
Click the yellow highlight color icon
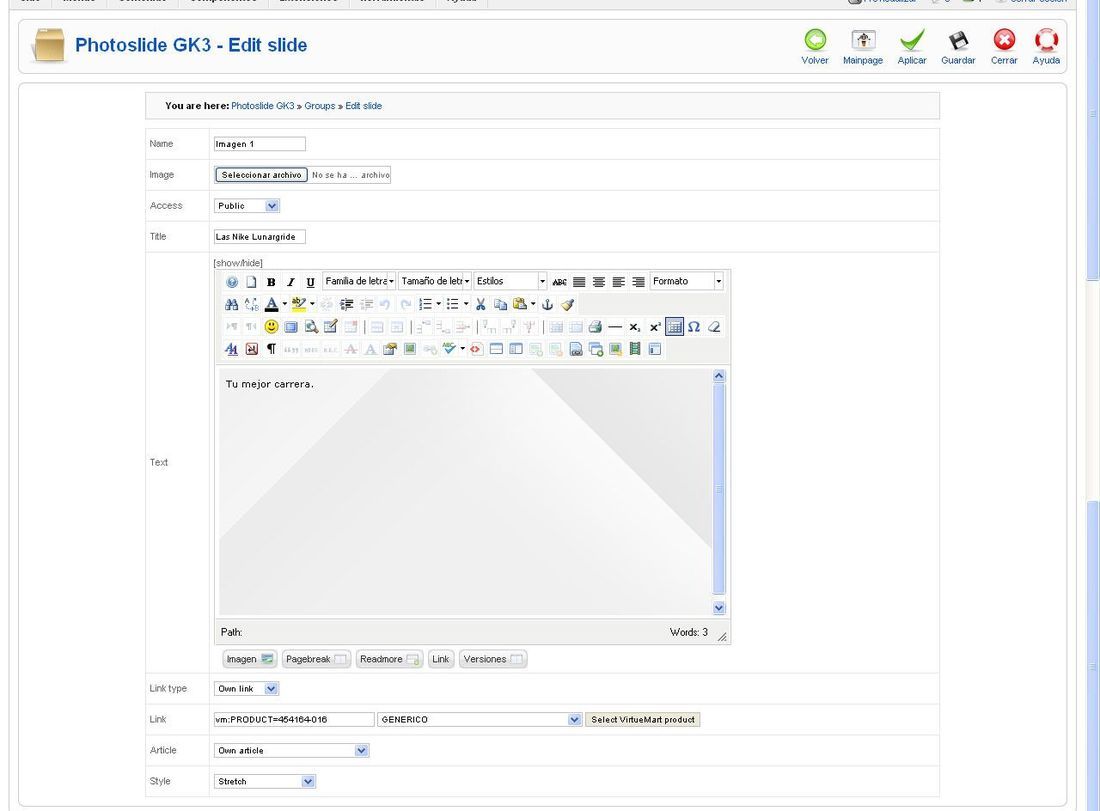click(x=299, y=304)
